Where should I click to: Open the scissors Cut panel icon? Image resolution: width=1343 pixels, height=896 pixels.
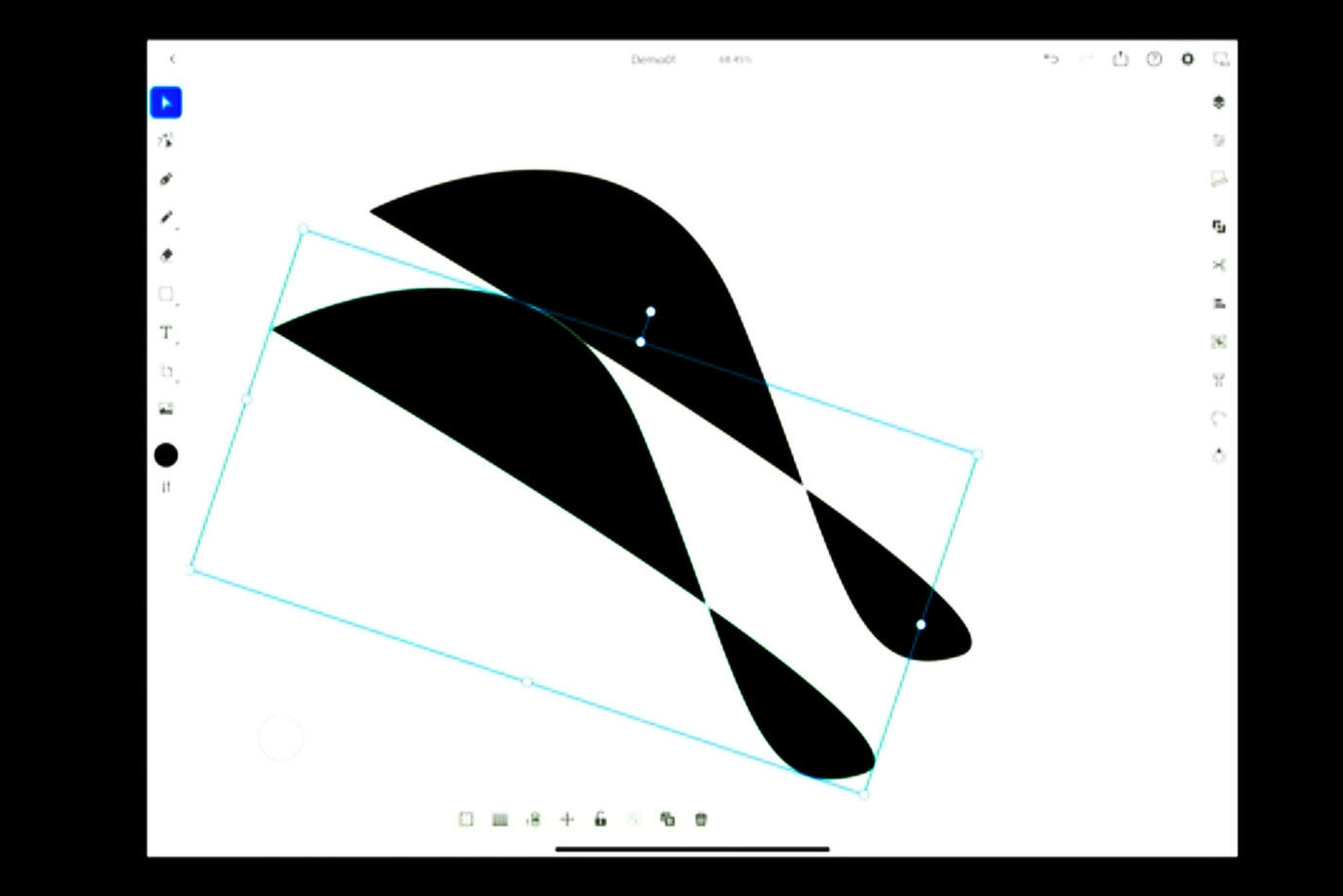pyautogui.click(x=1218, y=265)
